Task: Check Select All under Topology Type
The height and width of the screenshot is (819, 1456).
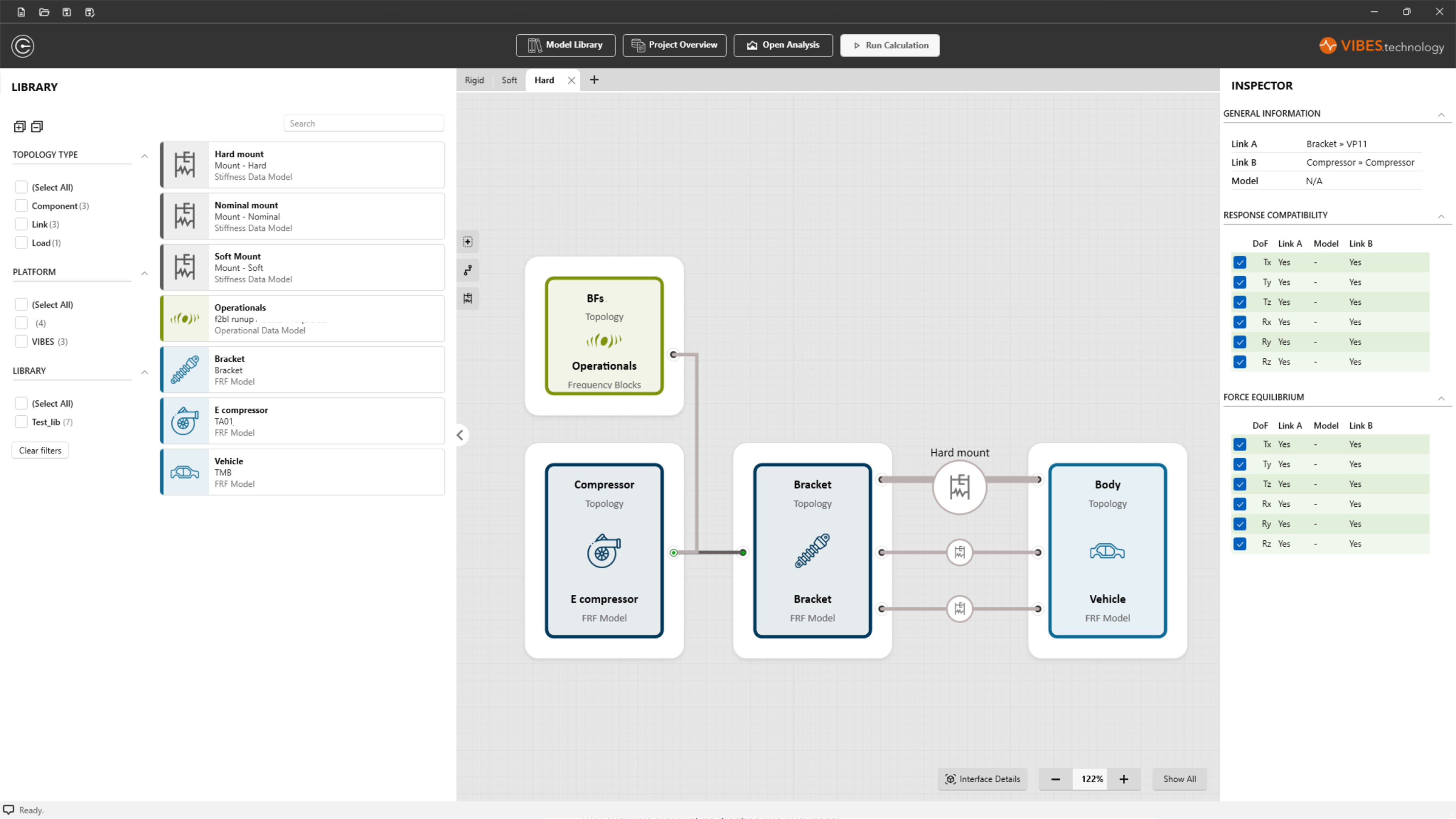Action: pos(22,187)
